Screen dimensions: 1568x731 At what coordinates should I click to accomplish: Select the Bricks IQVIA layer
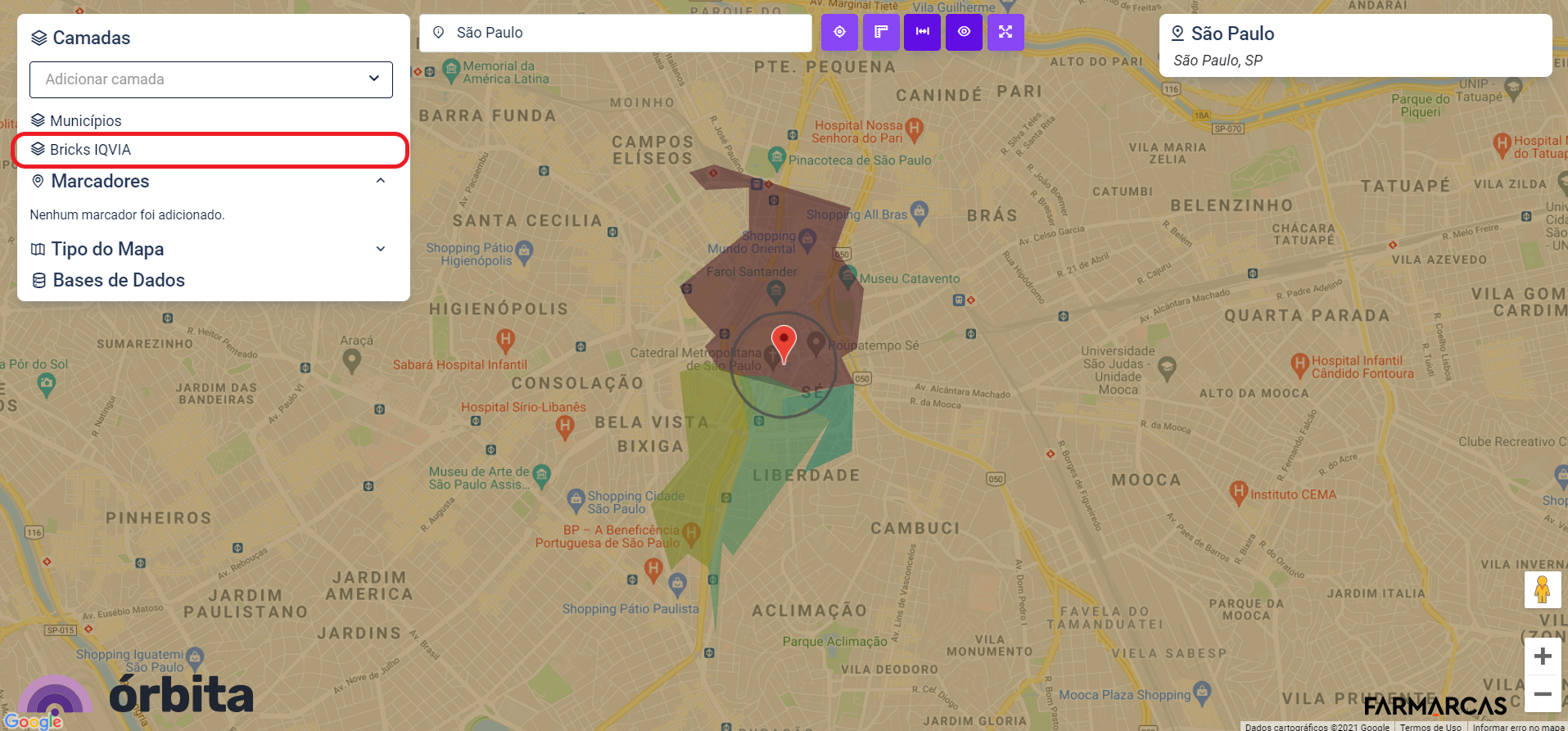(x=90, y=150)
